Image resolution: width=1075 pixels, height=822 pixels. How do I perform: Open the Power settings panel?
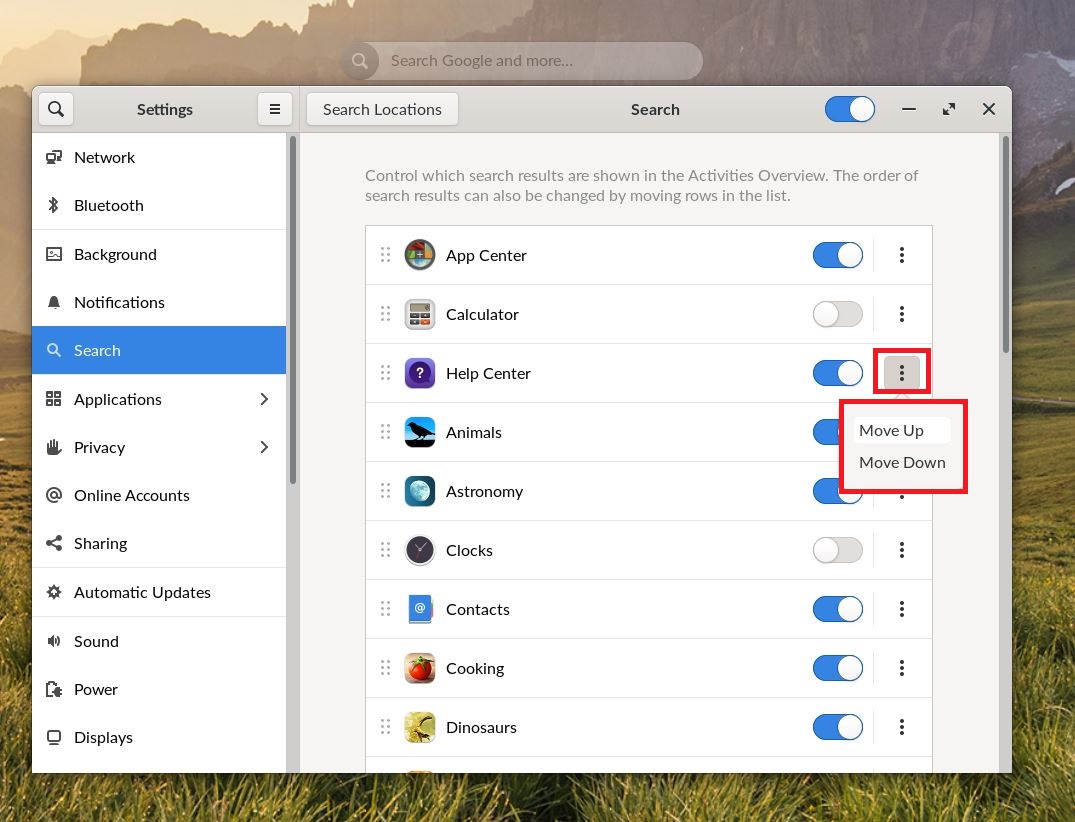pyautogui.click(x=159, y=689)
